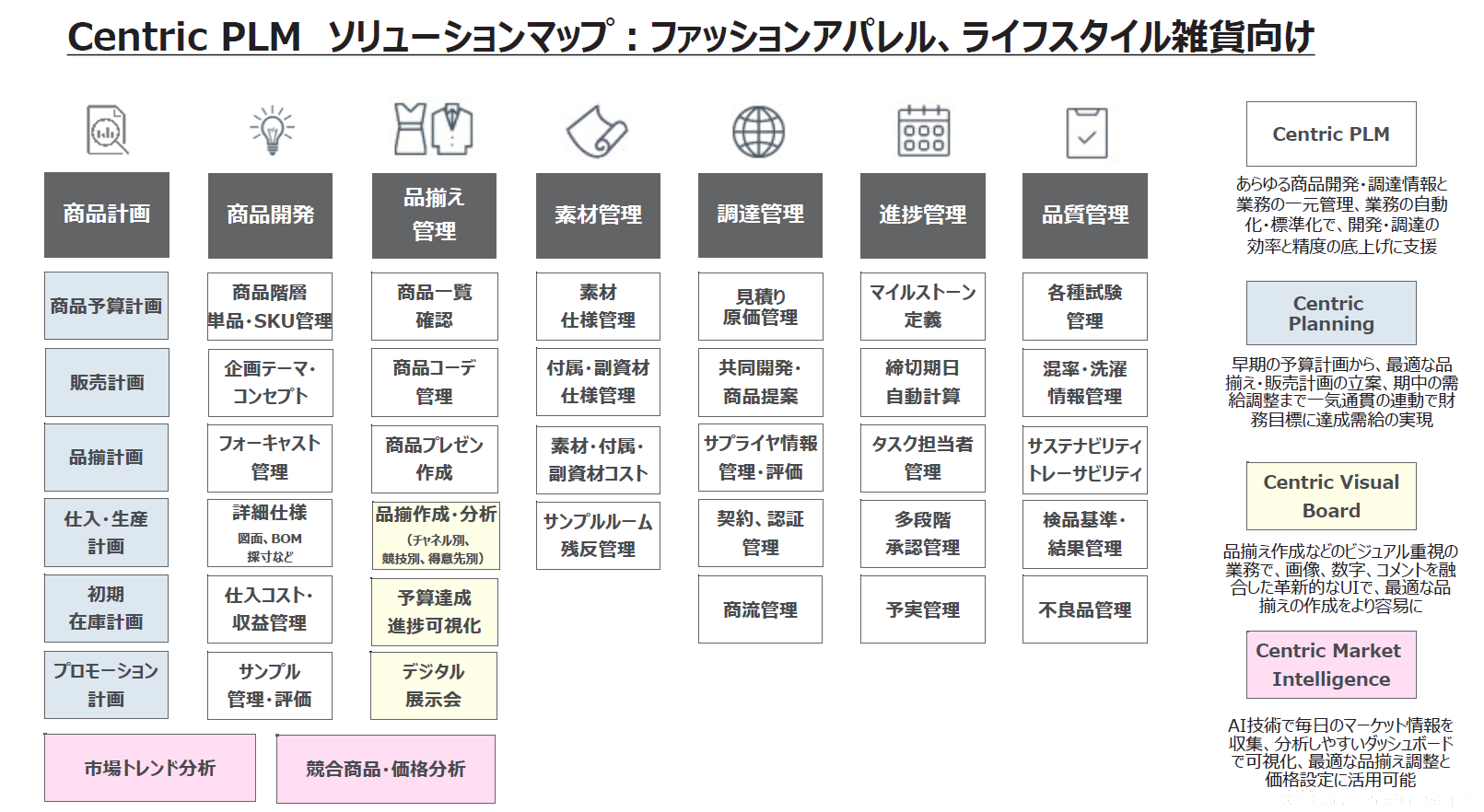
Task: Click the calendar icon above 進捗管理
Action: tap(923, 131)
